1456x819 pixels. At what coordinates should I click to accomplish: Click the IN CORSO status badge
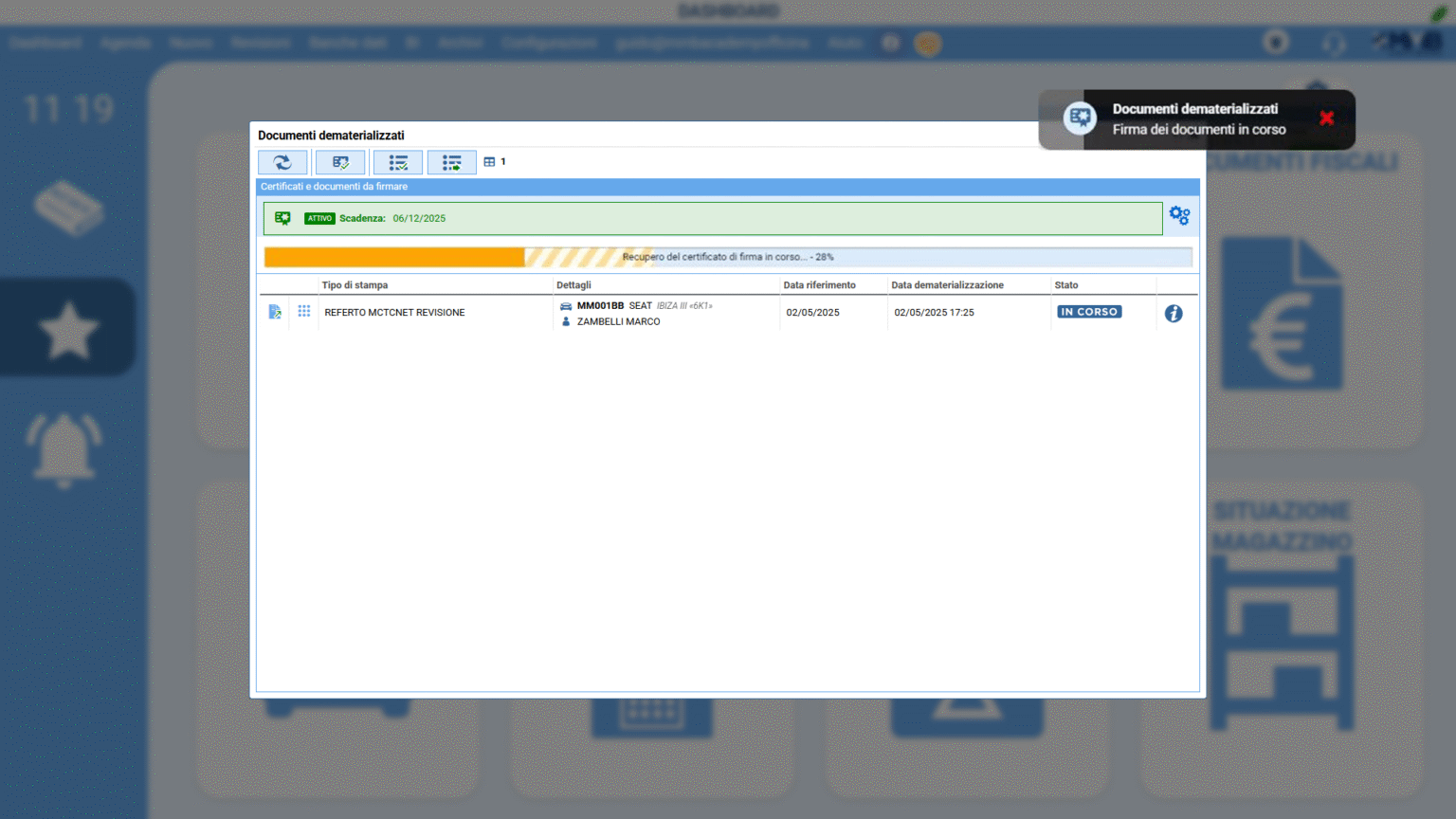coord(1089,312)
